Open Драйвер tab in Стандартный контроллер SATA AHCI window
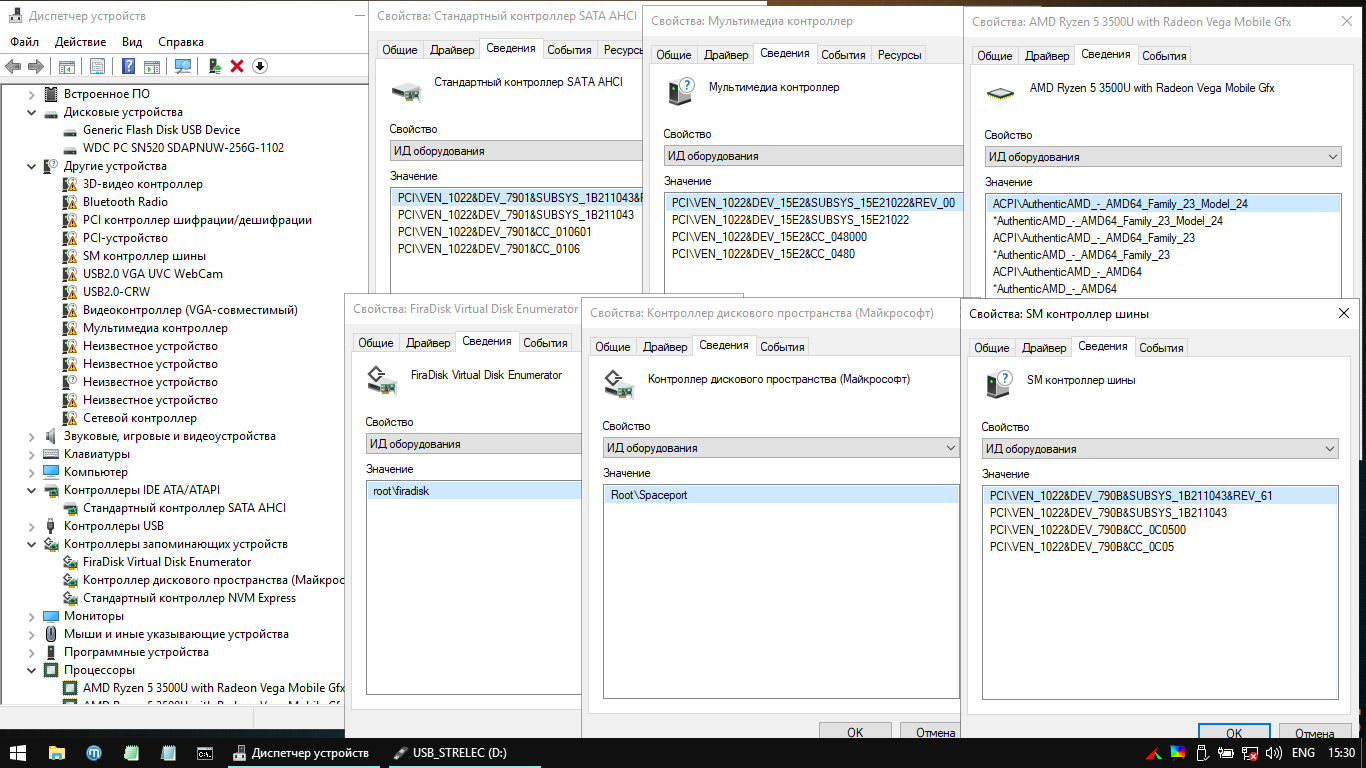The height and width of the screenshot is (768, 1366). pos(452,50)
